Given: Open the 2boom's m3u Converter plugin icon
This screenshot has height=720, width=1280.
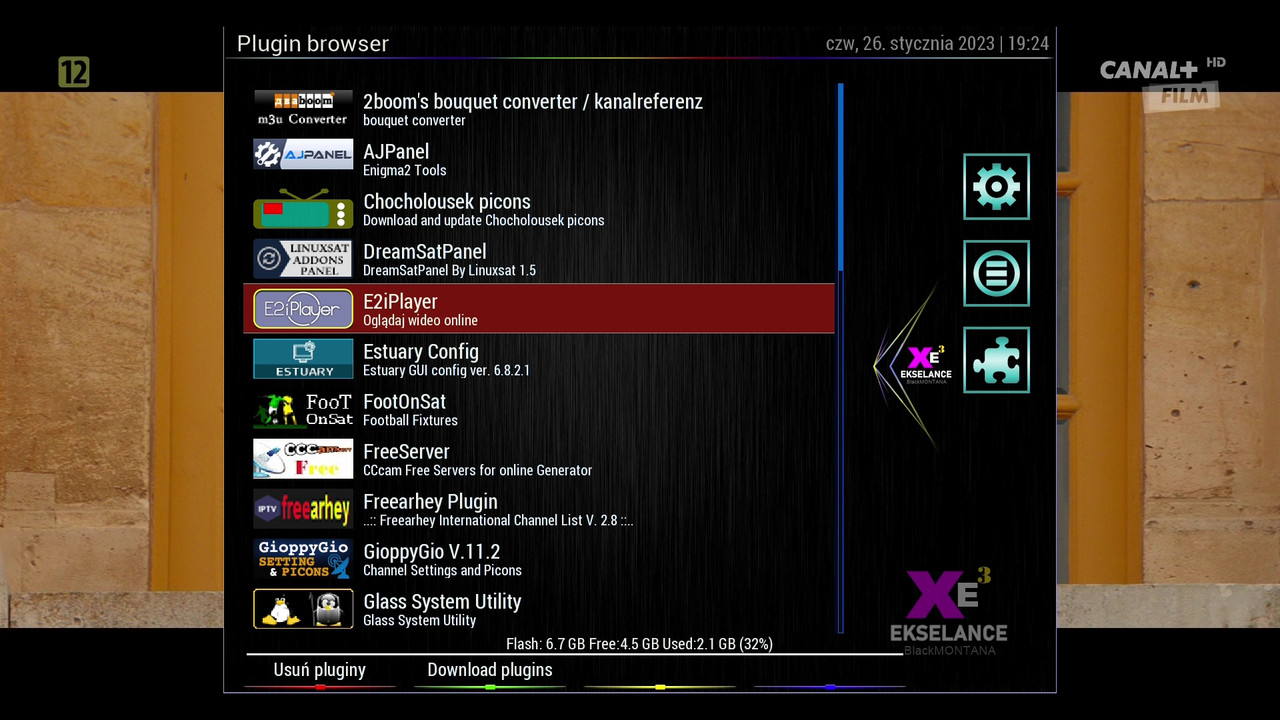Looking at the screenshot, I should 303,109.
